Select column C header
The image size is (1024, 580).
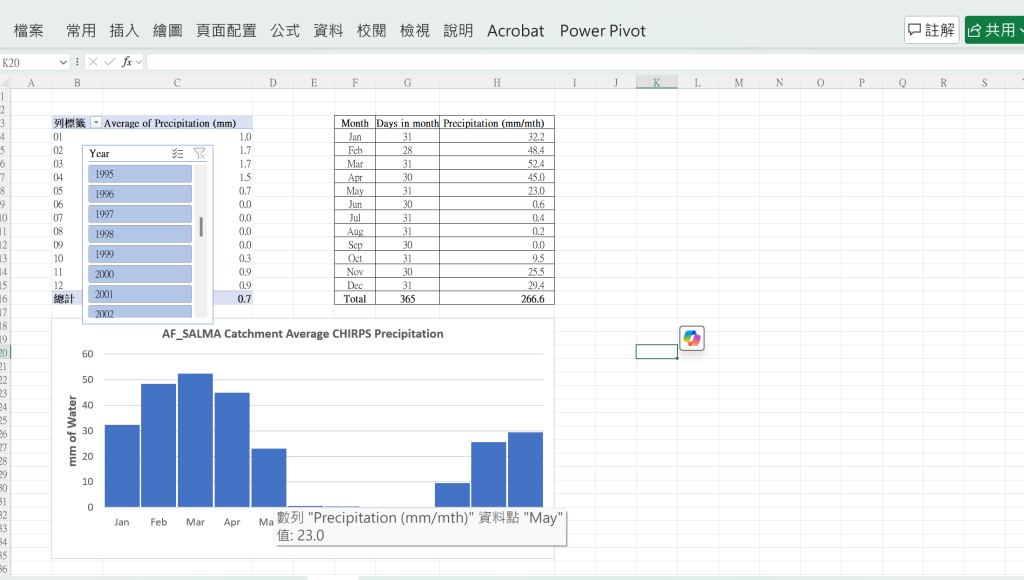click(x=177, y=82)
